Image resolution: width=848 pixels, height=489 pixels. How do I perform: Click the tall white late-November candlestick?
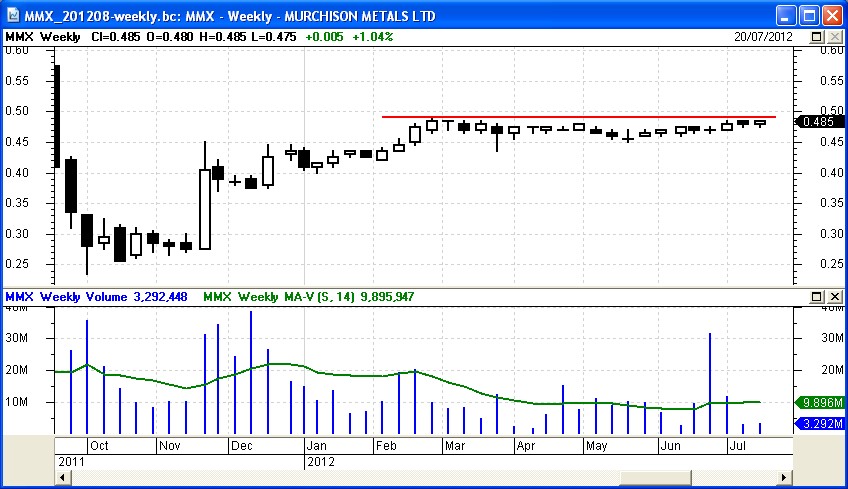pos(205,209)
